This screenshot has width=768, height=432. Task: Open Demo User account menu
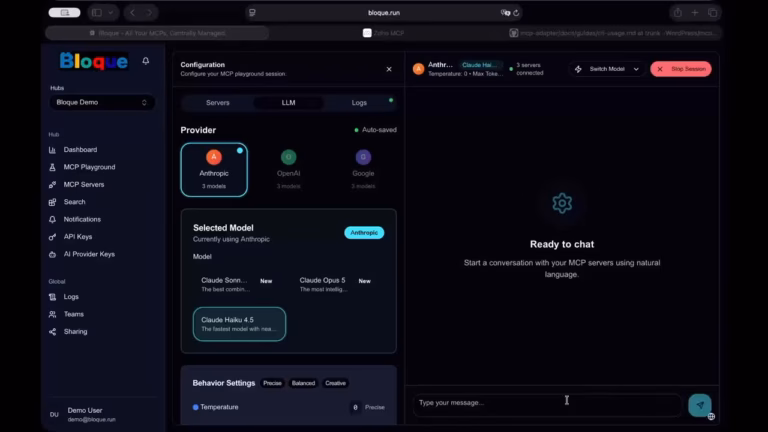(102, 414)
